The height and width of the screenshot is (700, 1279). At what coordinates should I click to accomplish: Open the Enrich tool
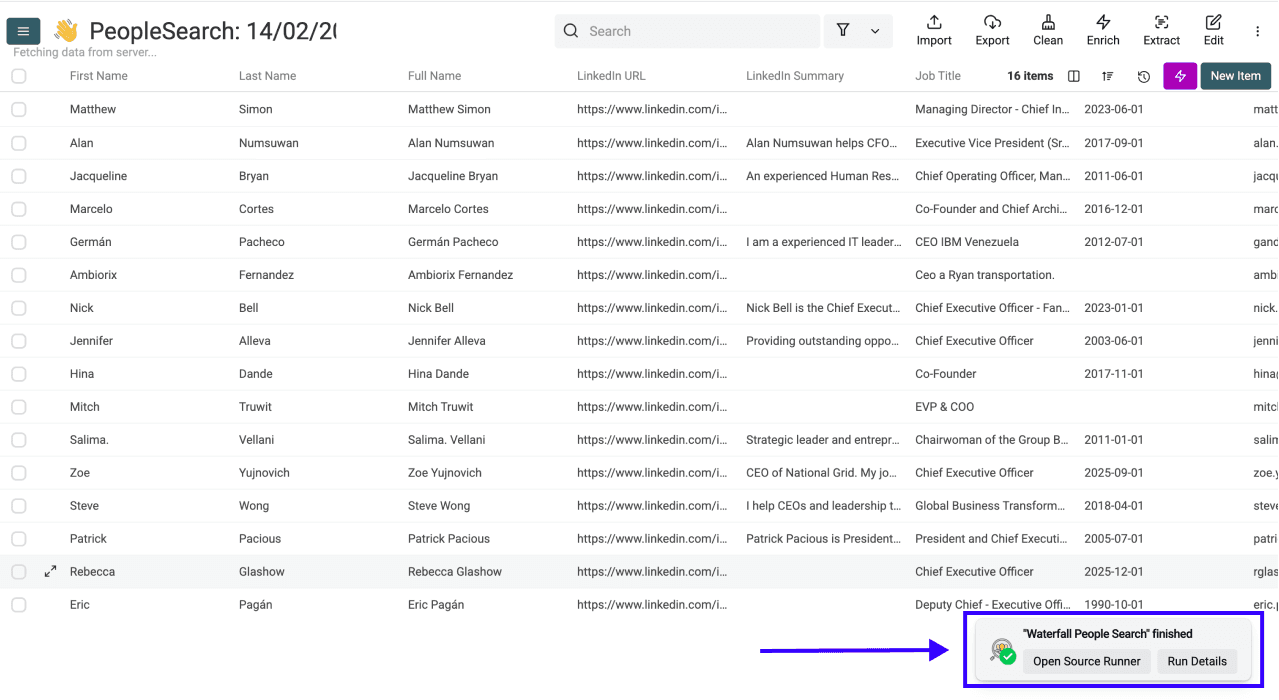tap(1103, 30)
